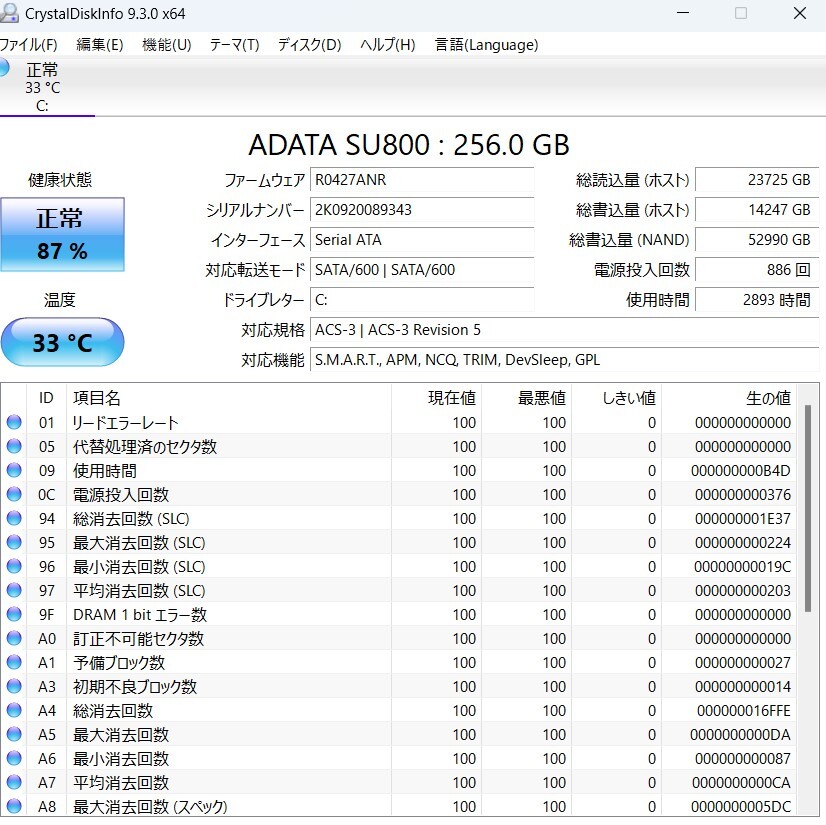
Task: Click the status icon of row 97 平均消去回数 (SLC)
Action: pyautogui.click(x=14, y=591)
